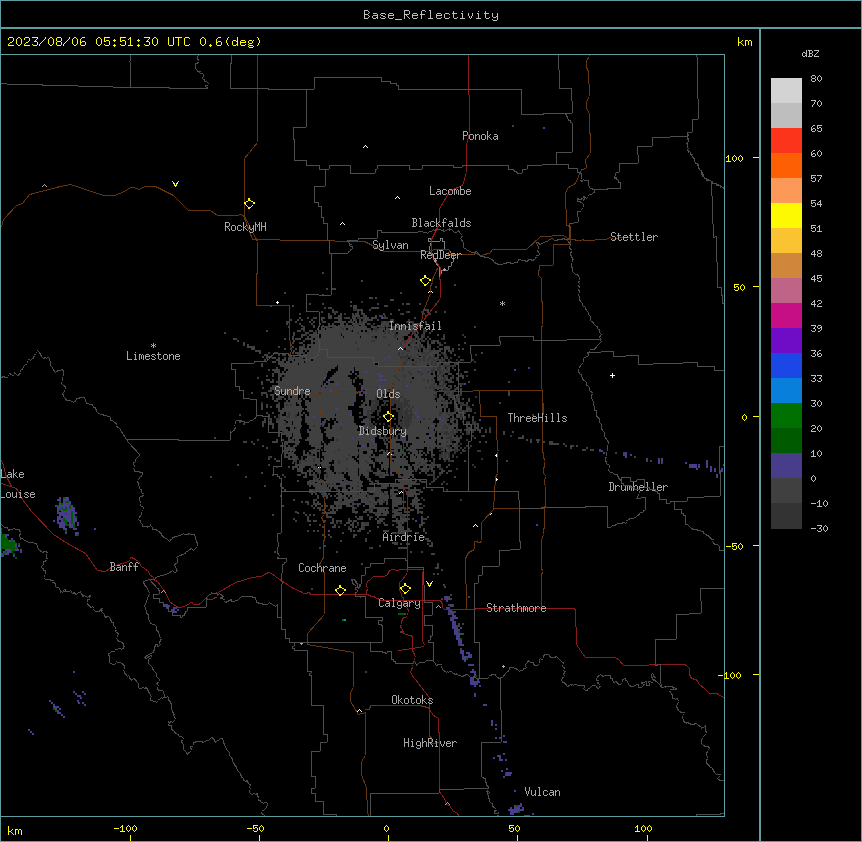Image resolution: width=862 pixels, height=842 pixels.
Task: Select the magenta 42-39 dBZ legend swatch
Action: click(786, 315)
